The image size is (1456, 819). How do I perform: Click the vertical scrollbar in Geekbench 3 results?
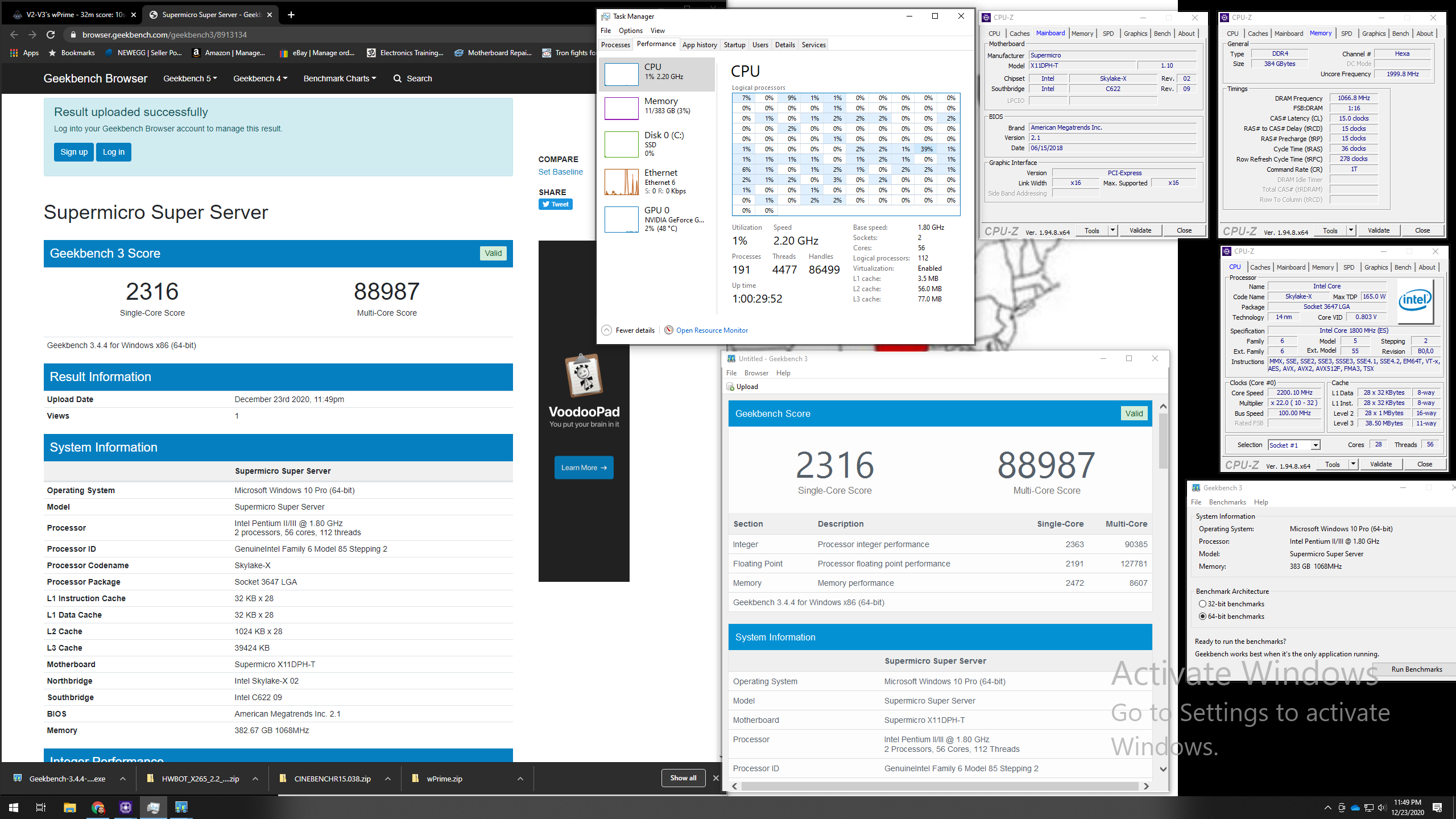[1163, 441]
